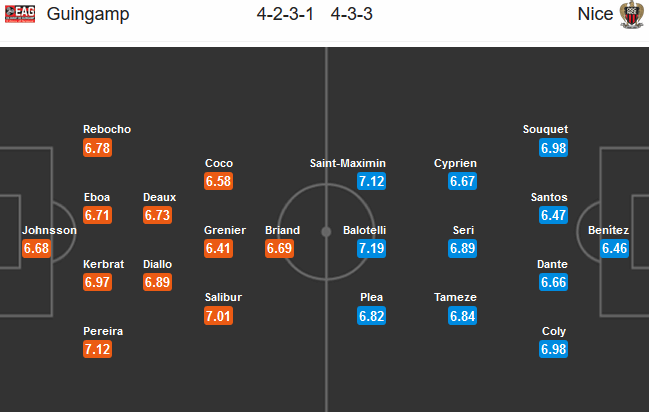The width and height of the screenshot is (649, 412).
Task: Click Salibur's 7.01 rating badge
Action: point(219,315)
